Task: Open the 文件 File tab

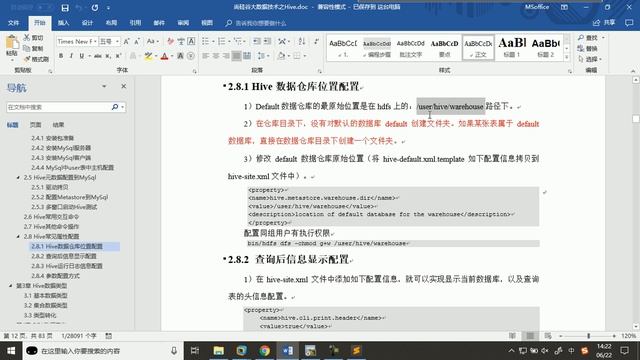Action: [x=13, y=23]
